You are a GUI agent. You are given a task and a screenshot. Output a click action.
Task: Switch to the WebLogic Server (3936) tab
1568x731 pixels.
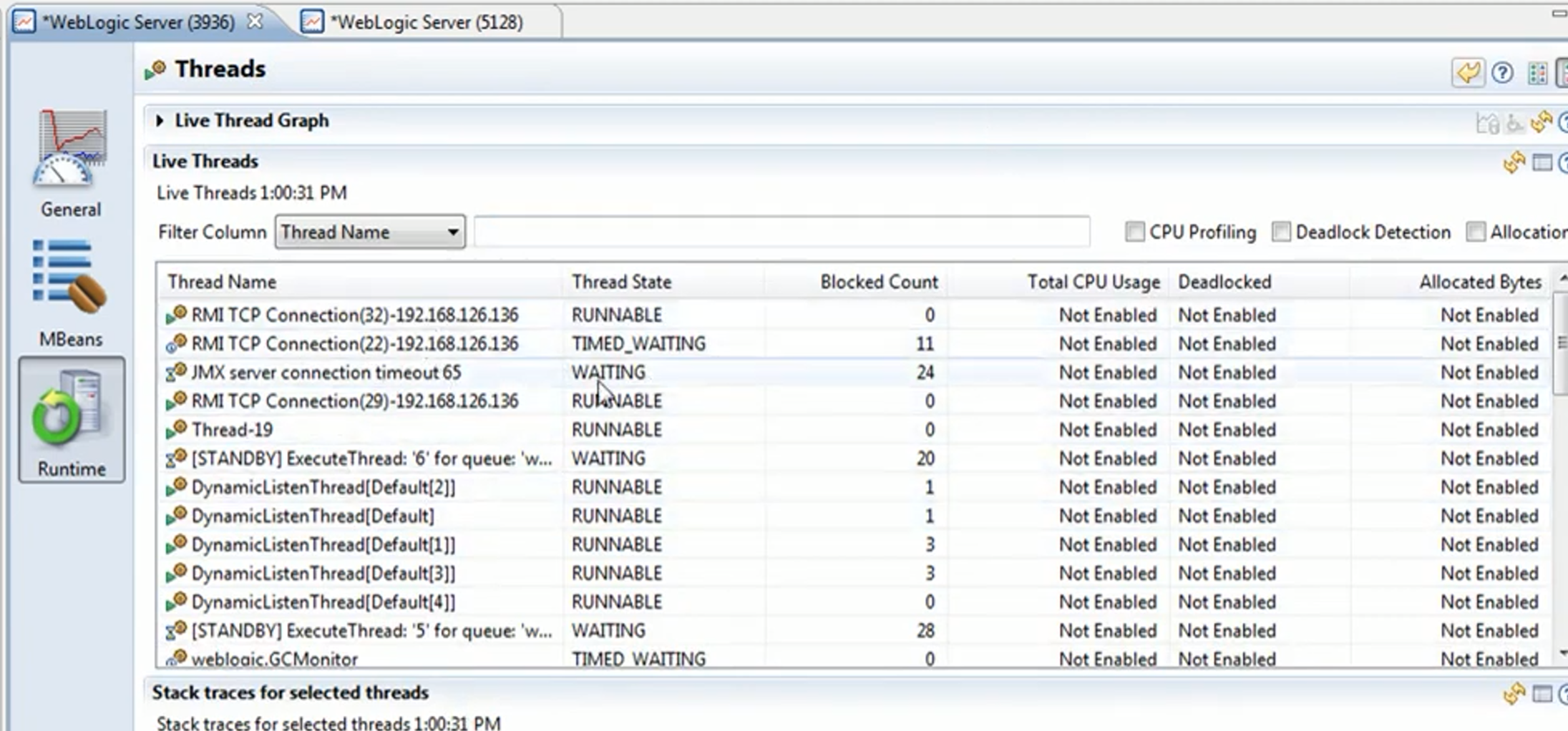pyautogui.click(x=138, y=22)
